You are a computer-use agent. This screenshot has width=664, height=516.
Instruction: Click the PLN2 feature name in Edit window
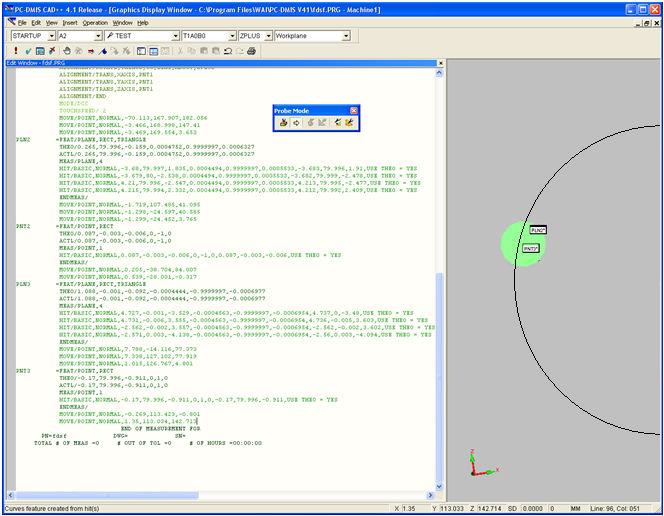[x=23, y=139]
